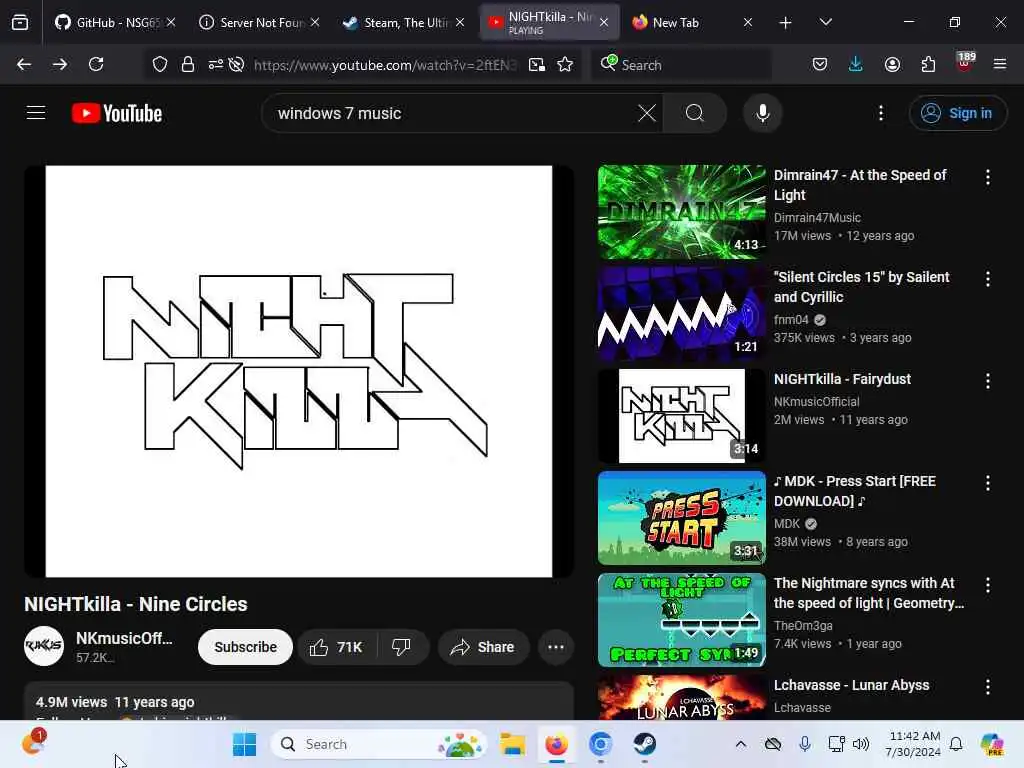Viewport: 1024px width, 768px height.
Task: Open more actions menu beside Share
Action: pos(556,647)
